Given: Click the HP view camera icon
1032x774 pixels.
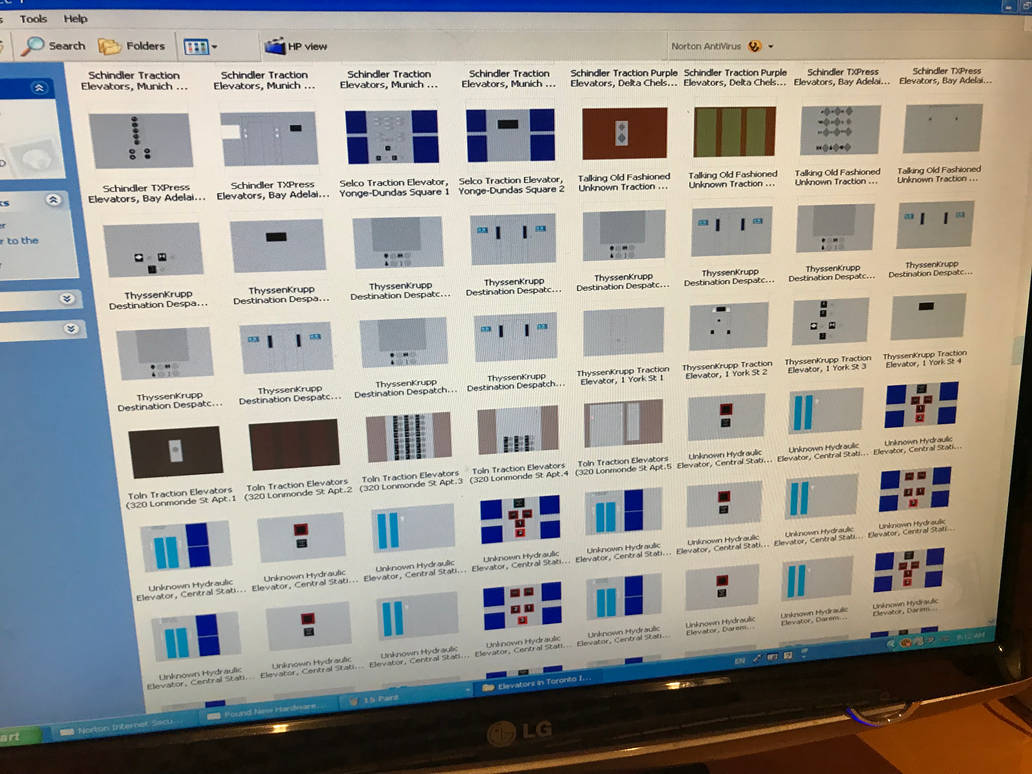Looking at the screenshot, I should [275, 46].
